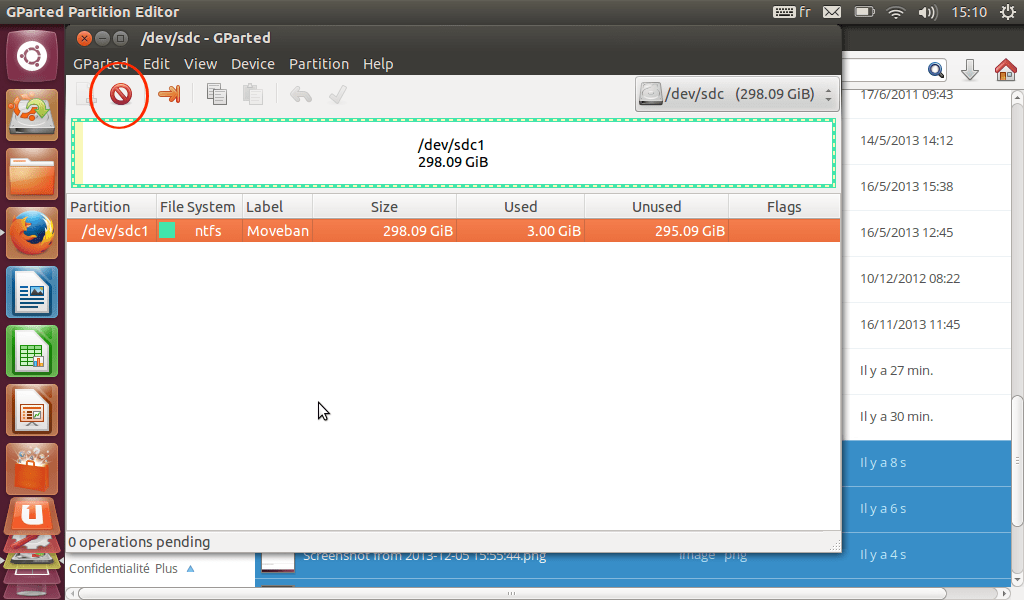Open the system gear session menu
The width and height of the screenshot is (1024, 600).
(1008, 12)
